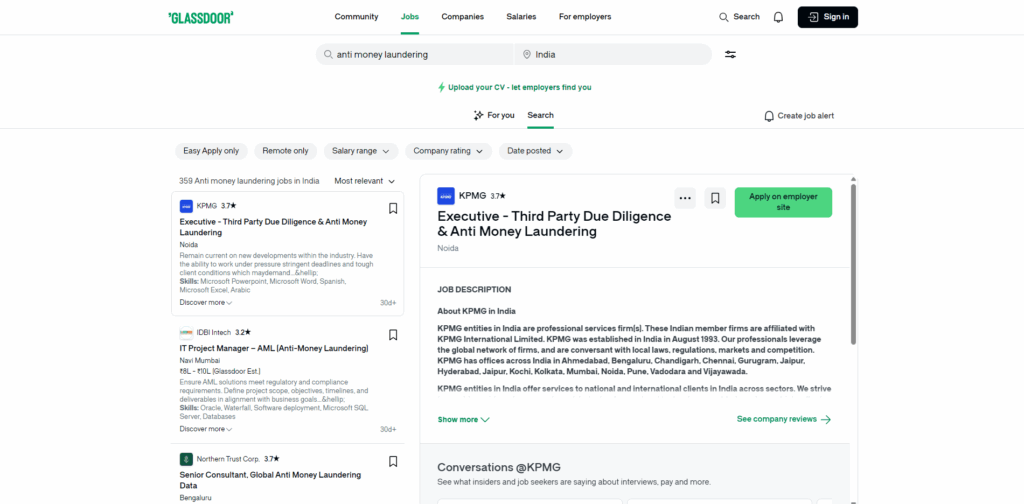Click 'Conversations @KPMG' heading
The width and height of the screenshot is (1024, 504).
point(499,467)
